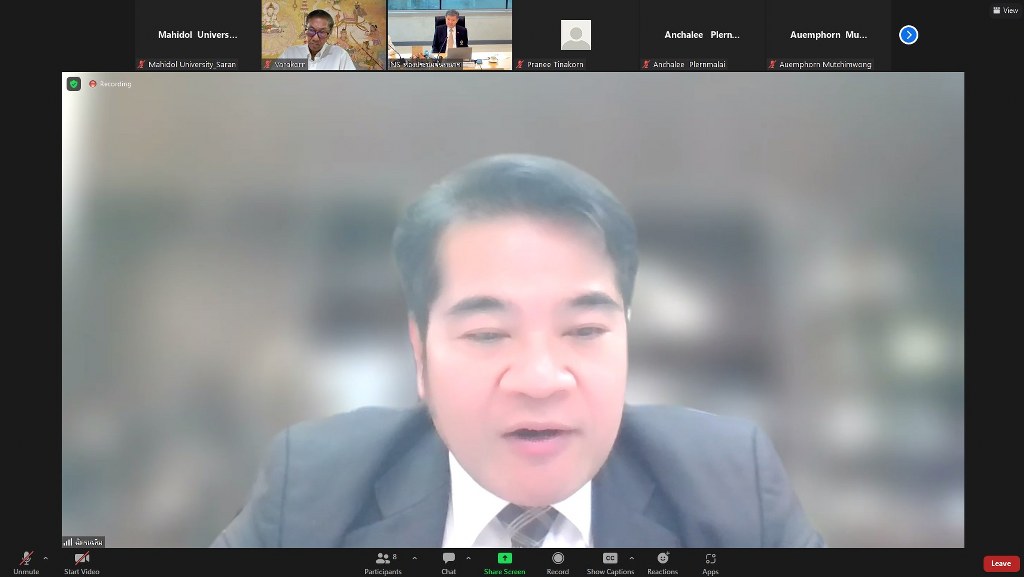1024x577 pixels.
Task: Click the red Leave button
Action: 1001,563
